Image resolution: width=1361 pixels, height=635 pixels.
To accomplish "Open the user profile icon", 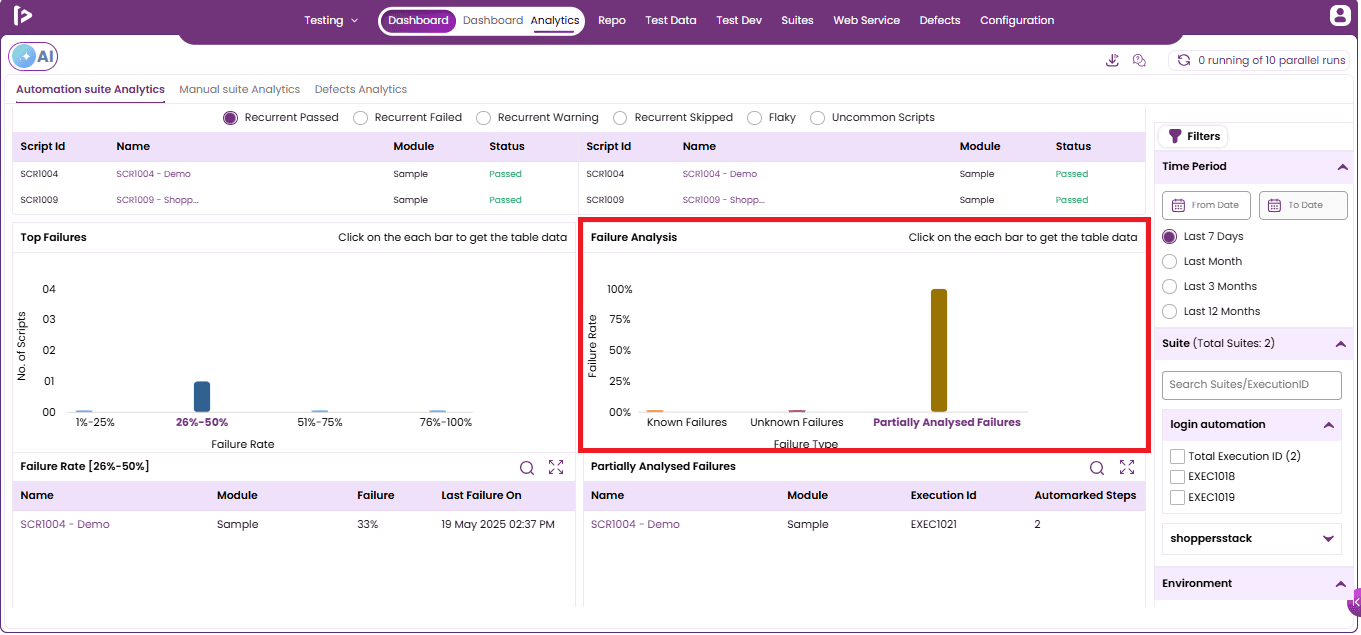I will click(1339, 15).
